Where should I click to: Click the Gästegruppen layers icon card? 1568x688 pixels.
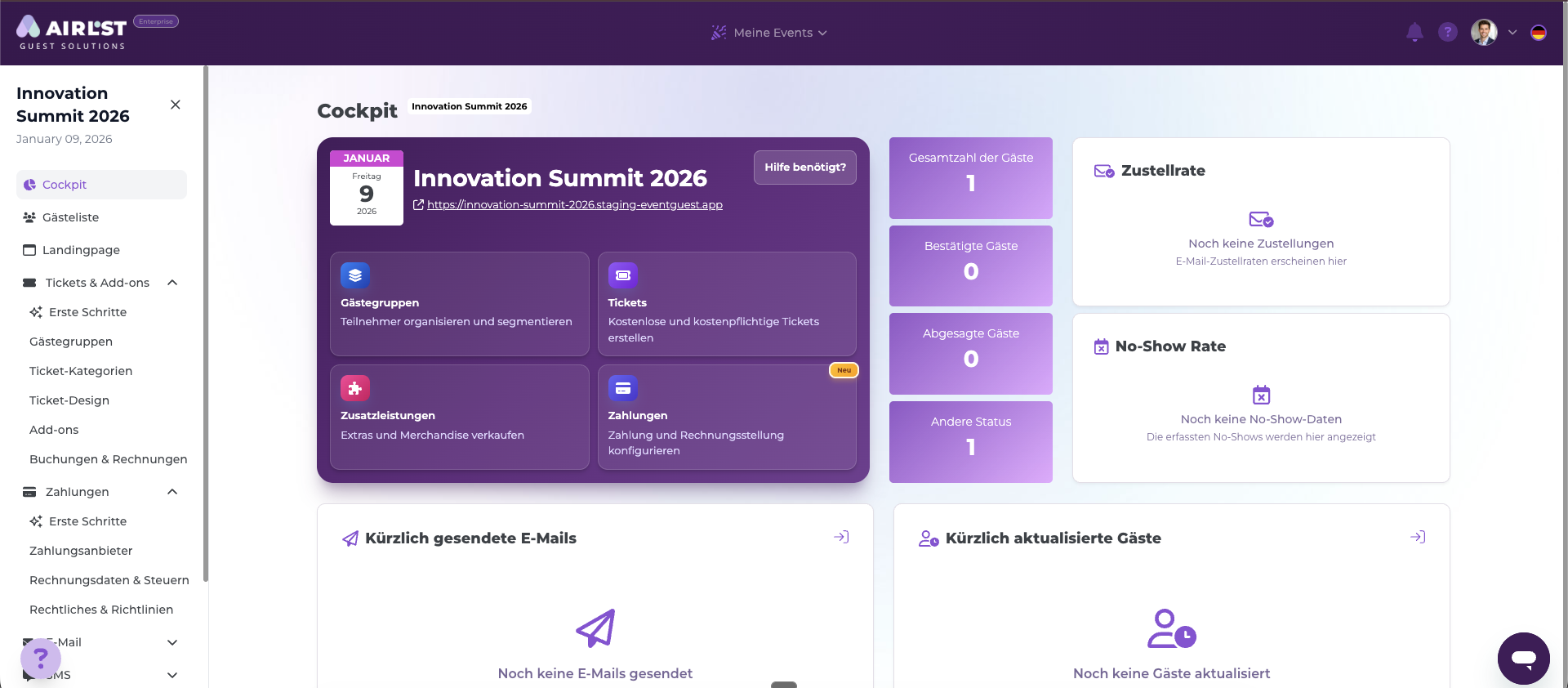point(355,275)
